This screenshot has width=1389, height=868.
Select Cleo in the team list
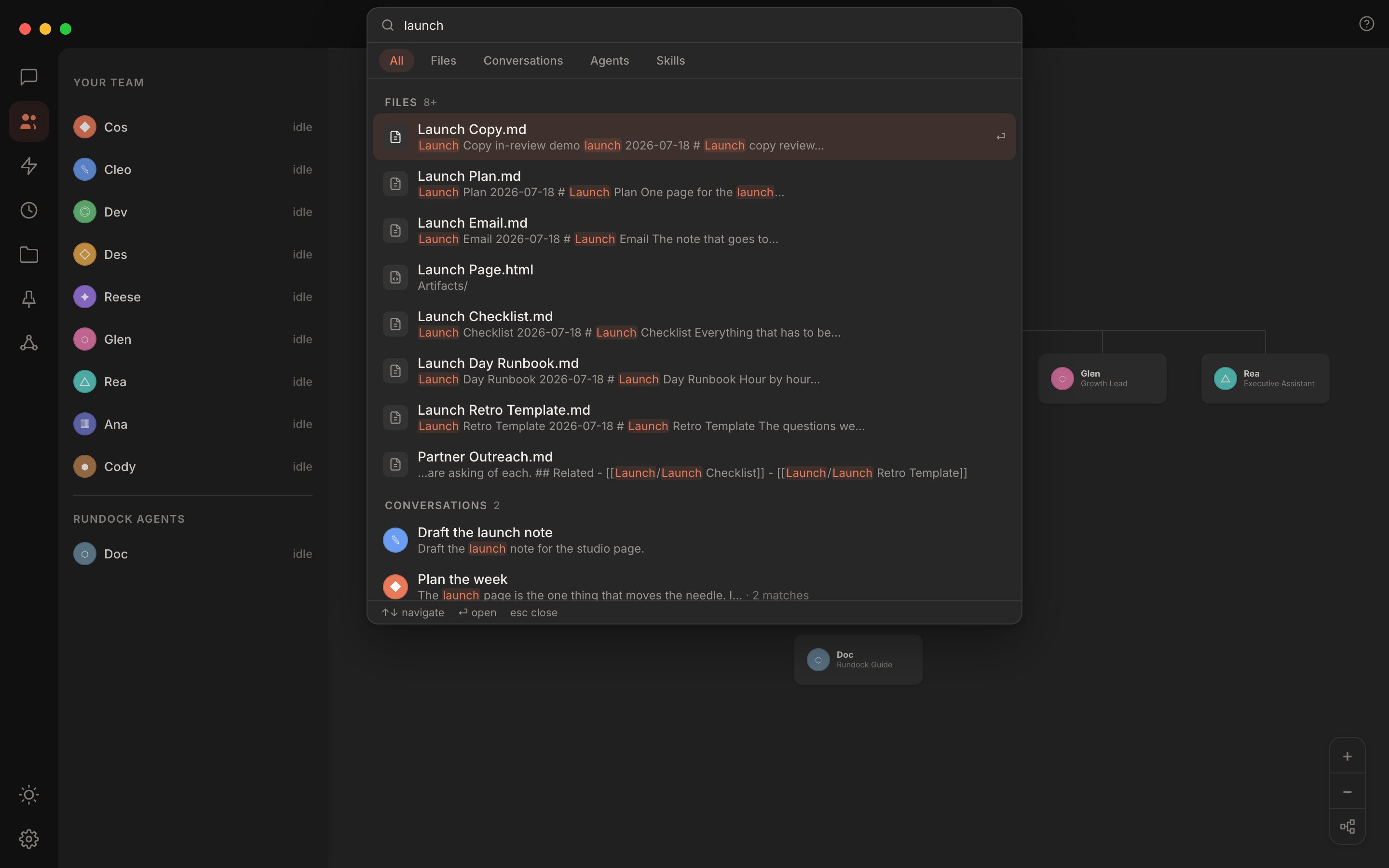[193, 169]
